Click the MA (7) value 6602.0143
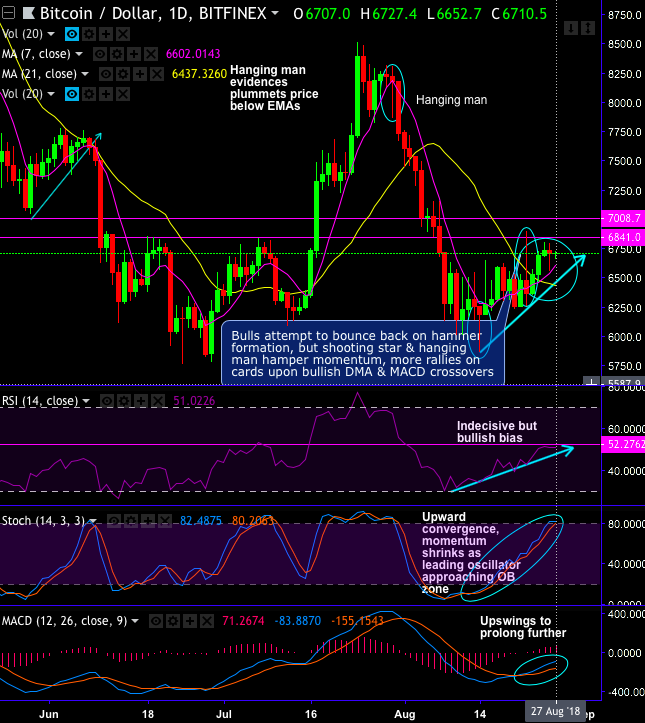The width and height of the screenshot is (645, 723). click(x=193, y=54)
